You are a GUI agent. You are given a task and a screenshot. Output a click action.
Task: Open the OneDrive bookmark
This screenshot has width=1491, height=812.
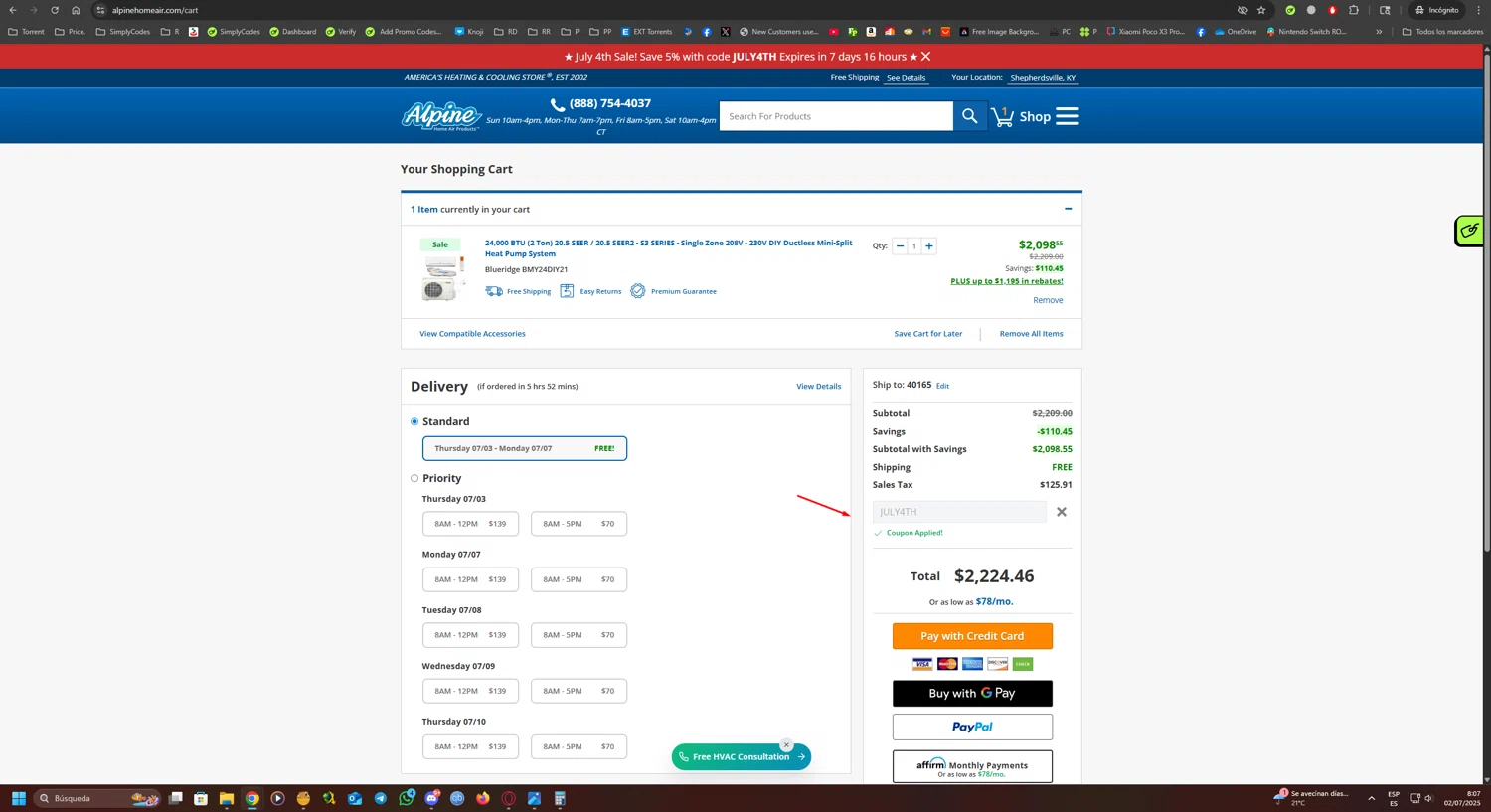[1236, 32]
